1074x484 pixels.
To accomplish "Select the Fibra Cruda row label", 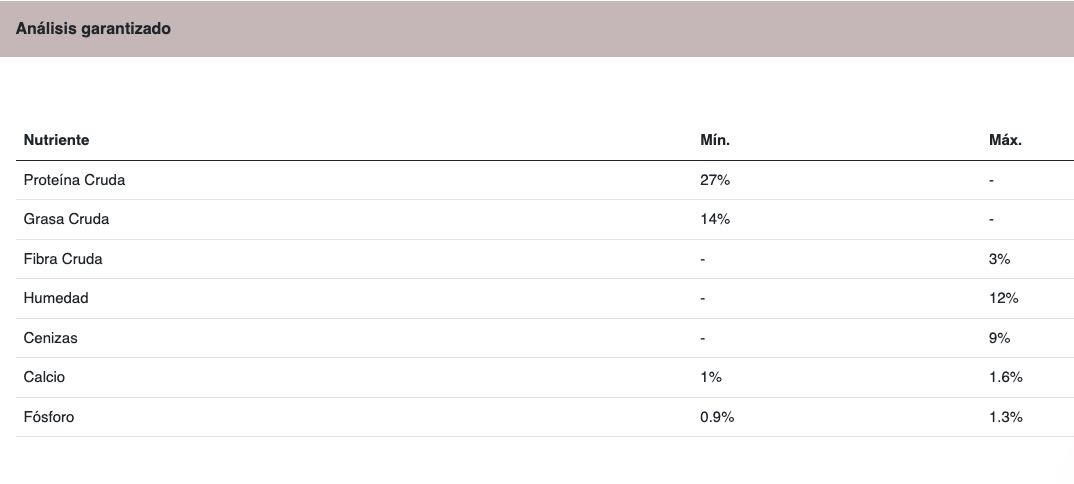I will pos(63,259).
